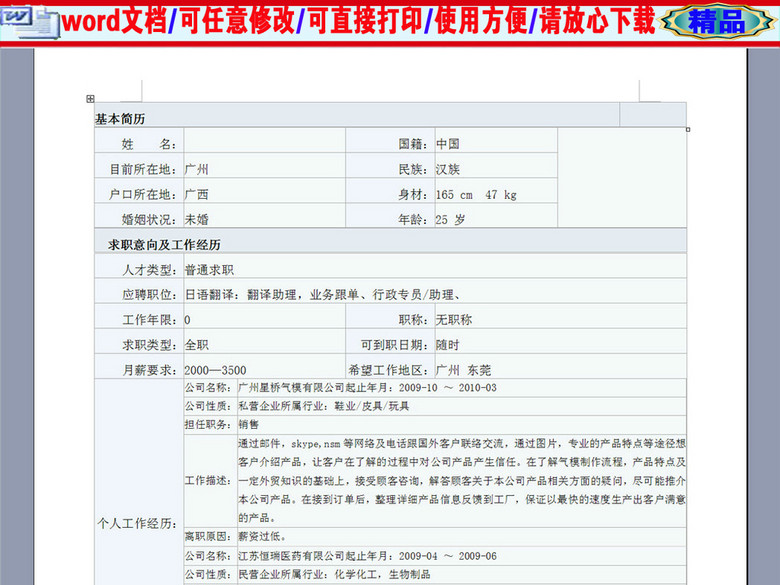Click the 精品 badge in banner
Image resolution: width=780 pixels, height=585 pixels.
[717, 21]
